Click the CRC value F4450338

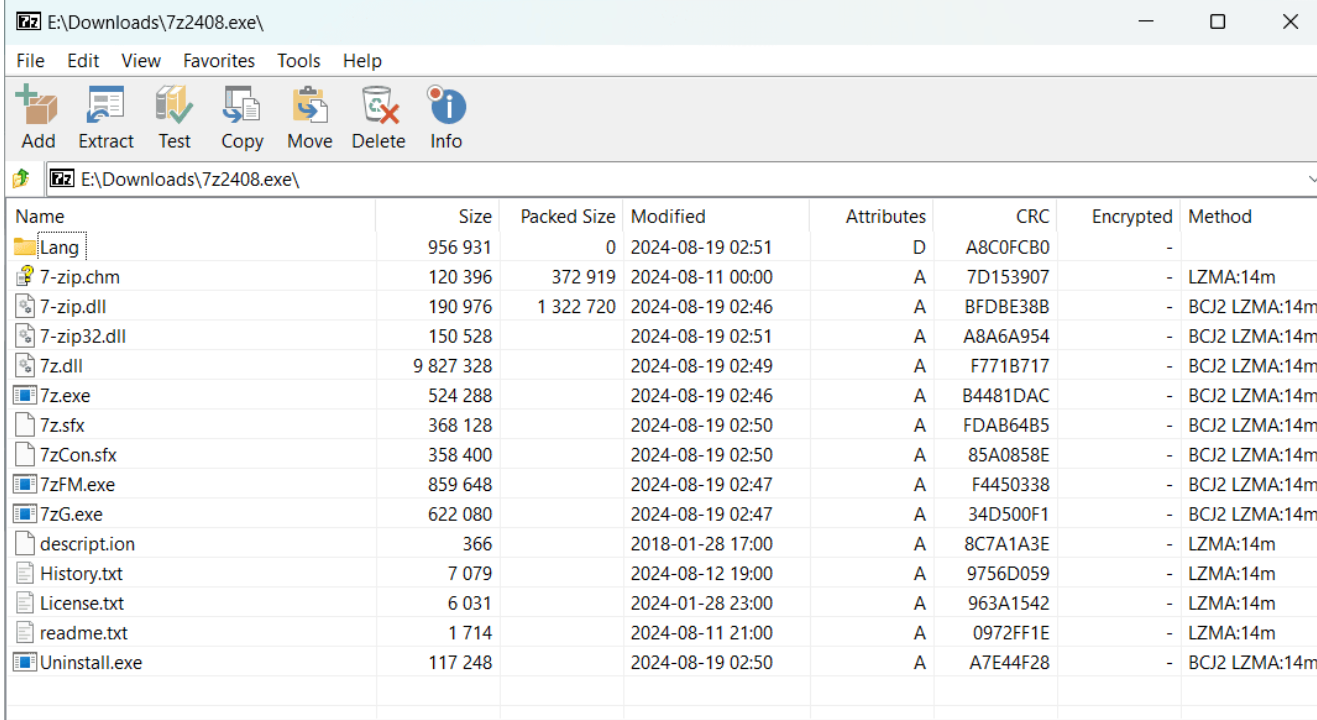tap(1011, 485)
